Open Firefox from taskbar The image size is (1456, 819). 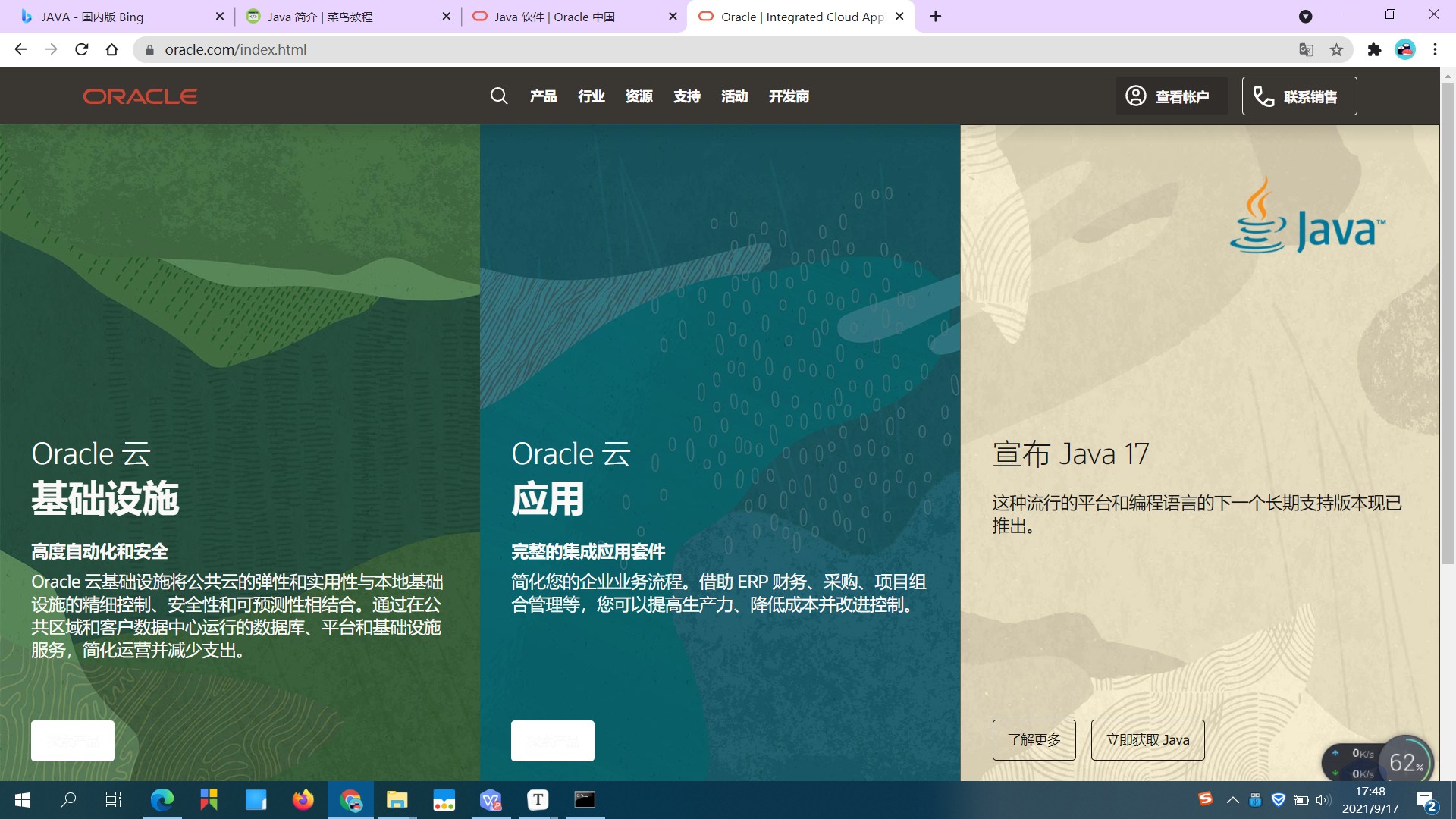(x=303, y=799)
